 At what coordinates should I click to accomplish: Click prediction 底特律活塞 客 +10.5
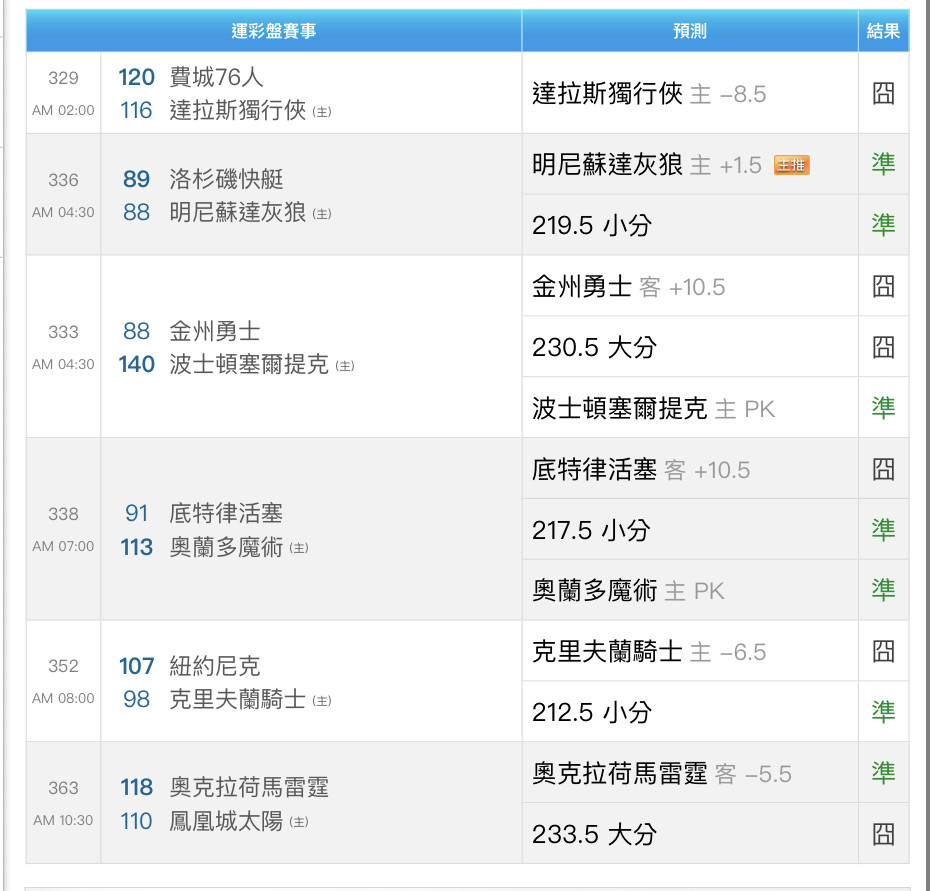click(641, 470)
